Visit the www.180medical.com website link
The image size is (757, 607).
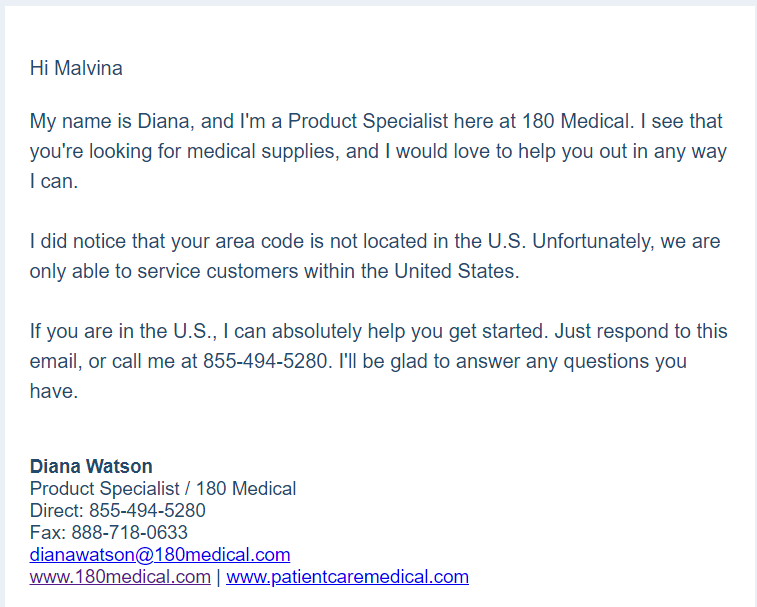(x=120, y=576)
